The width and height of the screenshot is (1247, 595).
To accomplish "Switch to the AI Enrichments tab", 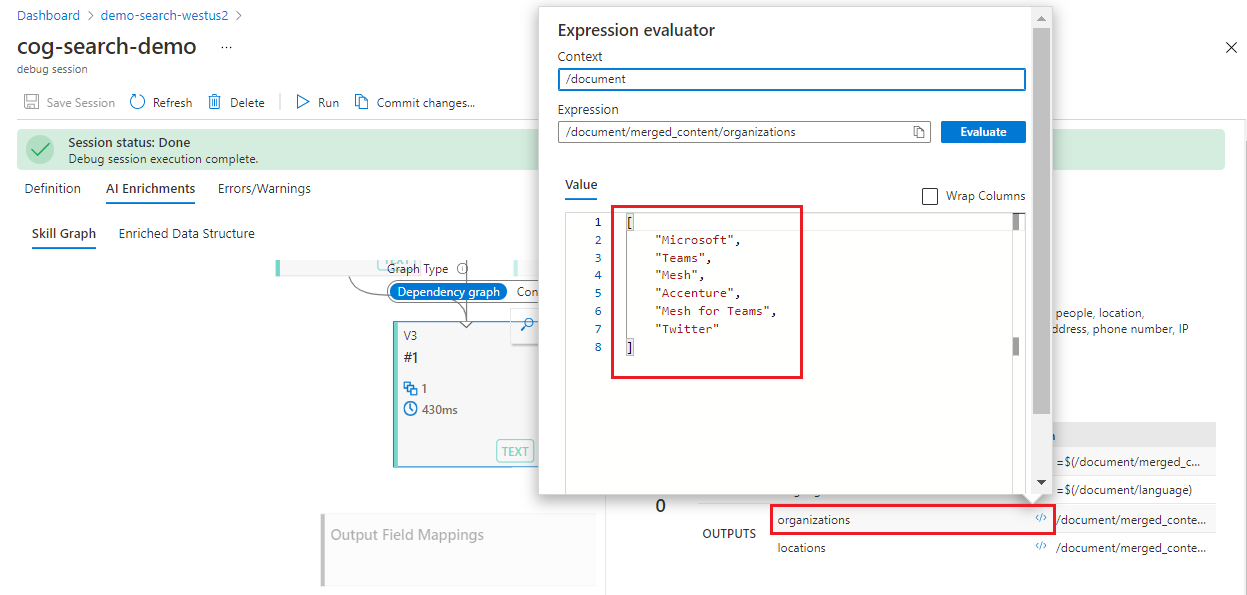I will [x=151, y=189].
